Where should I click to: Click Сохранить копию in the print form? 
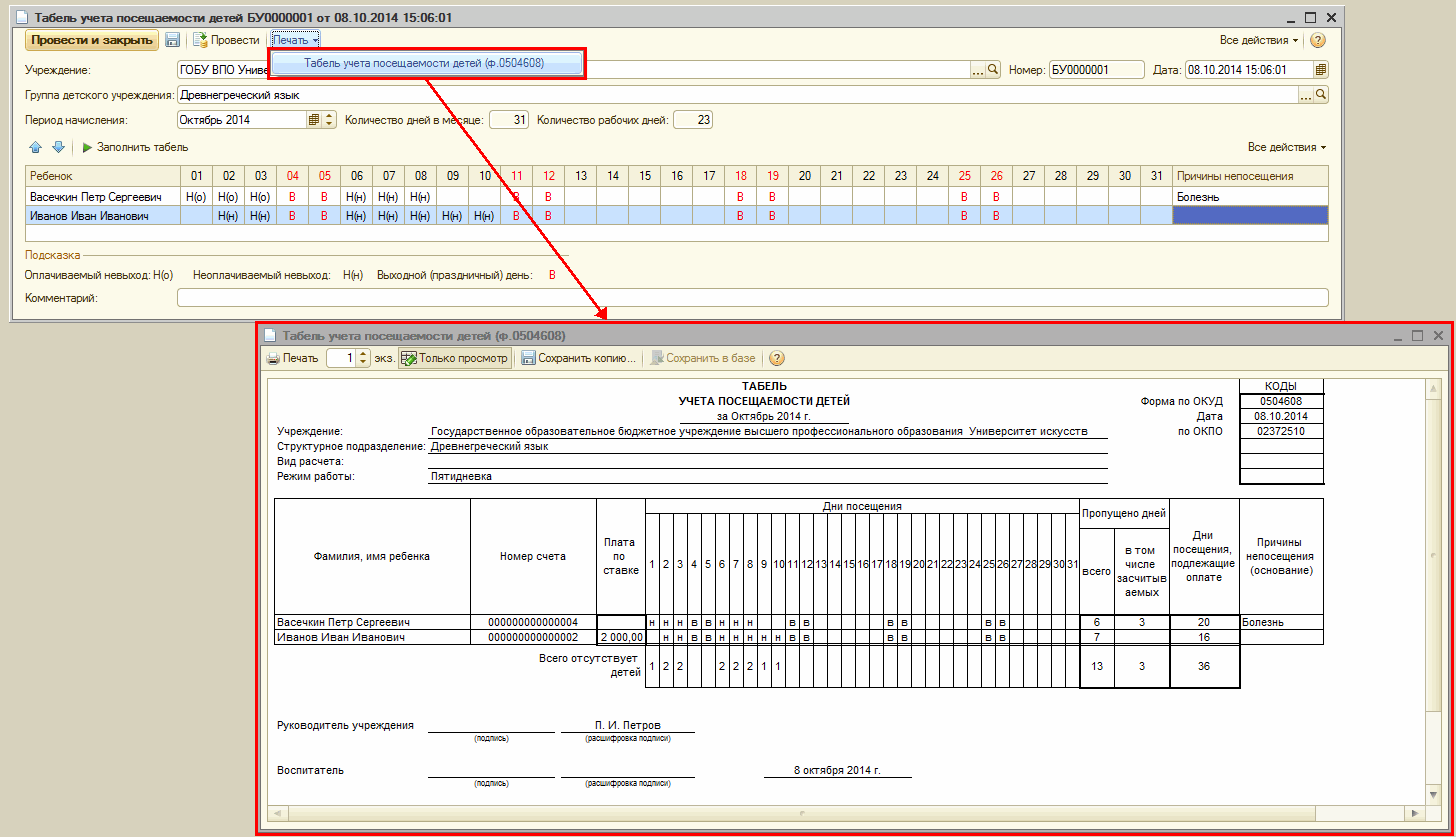578,358
